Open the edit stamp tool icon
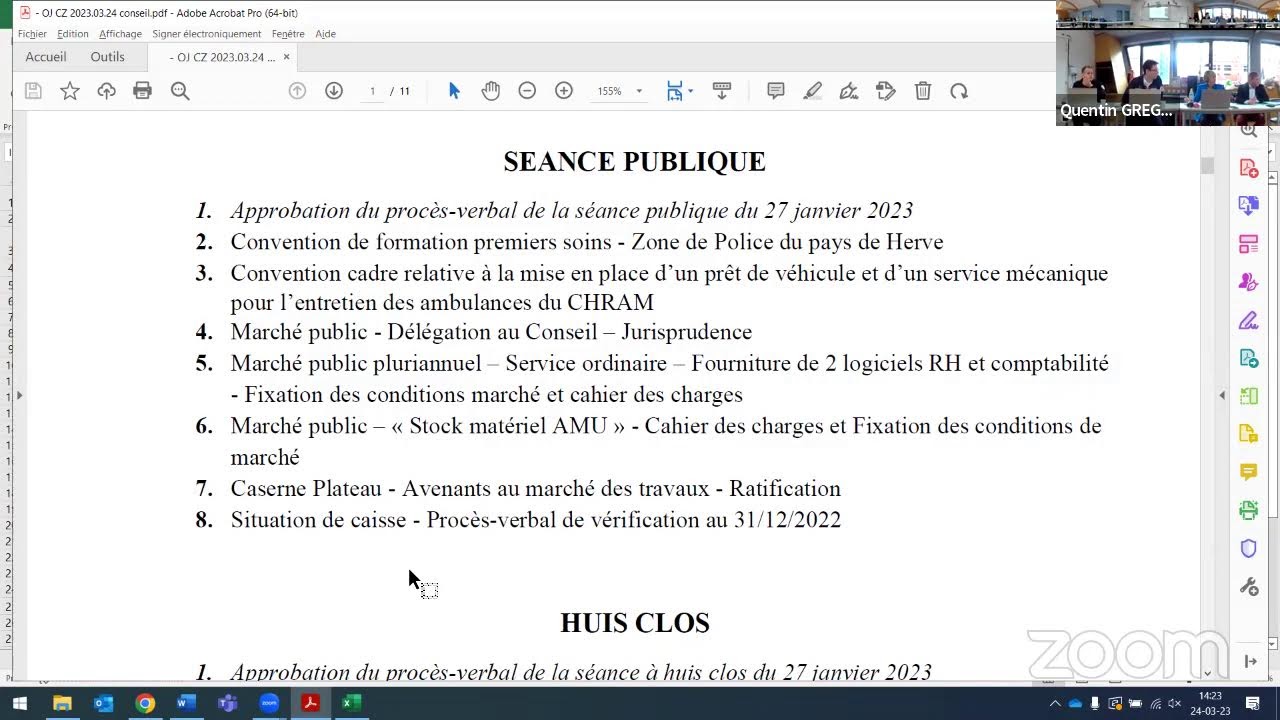Image resolution: width=1280 pixels, height=720 pixels. [x=886, y=91]
